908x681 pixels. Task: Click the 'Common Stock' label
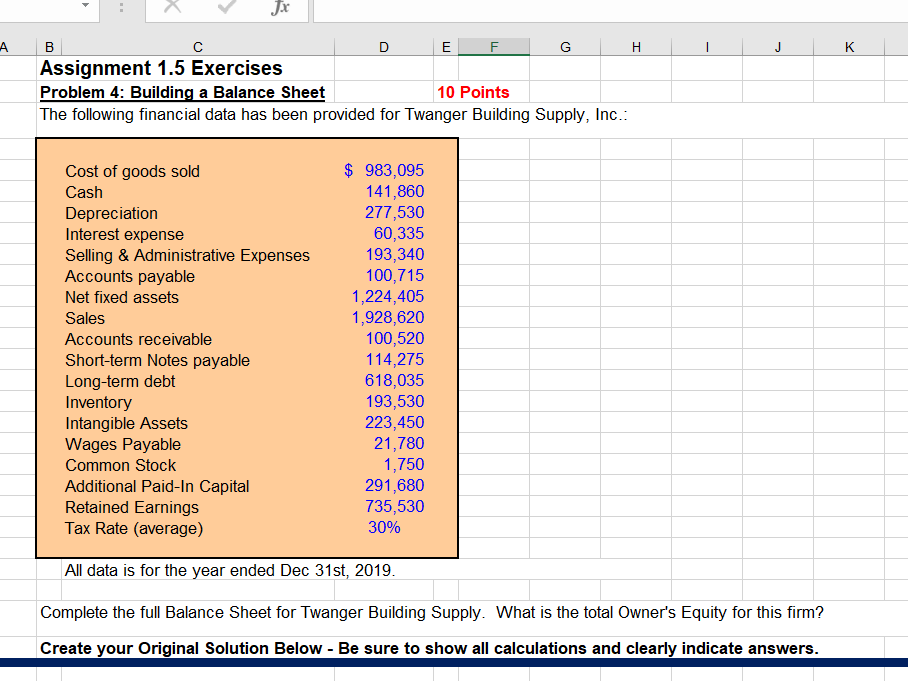(x=120, y=466)
